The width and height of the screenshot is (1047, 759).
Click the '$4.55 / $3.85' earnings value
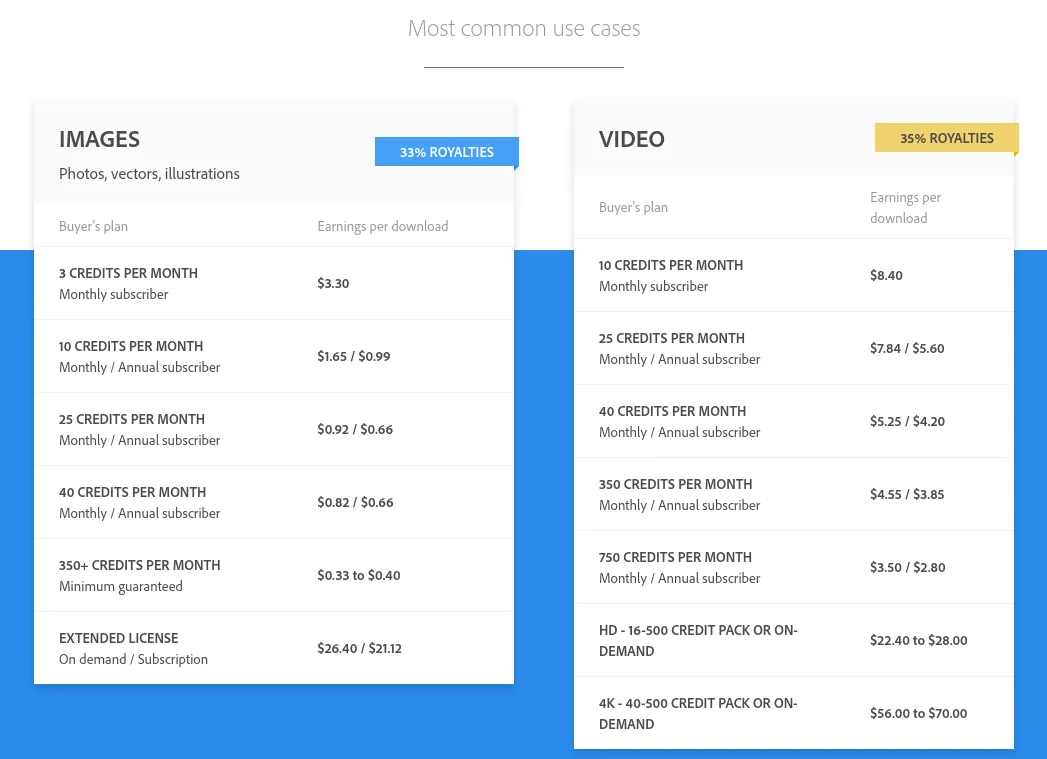pyautogui.click(x=907, y=494)
